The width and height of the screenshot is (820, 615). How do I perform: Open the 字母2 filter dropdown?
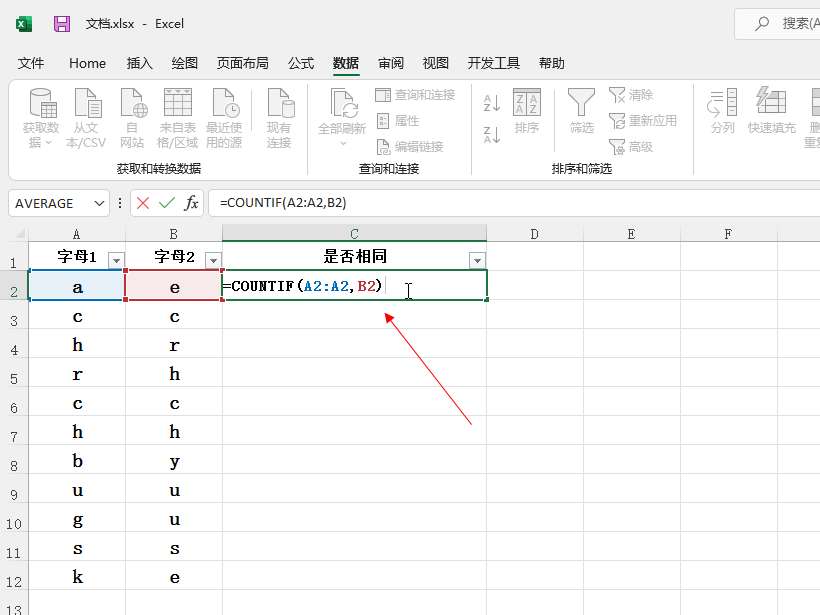coord(213,259)
